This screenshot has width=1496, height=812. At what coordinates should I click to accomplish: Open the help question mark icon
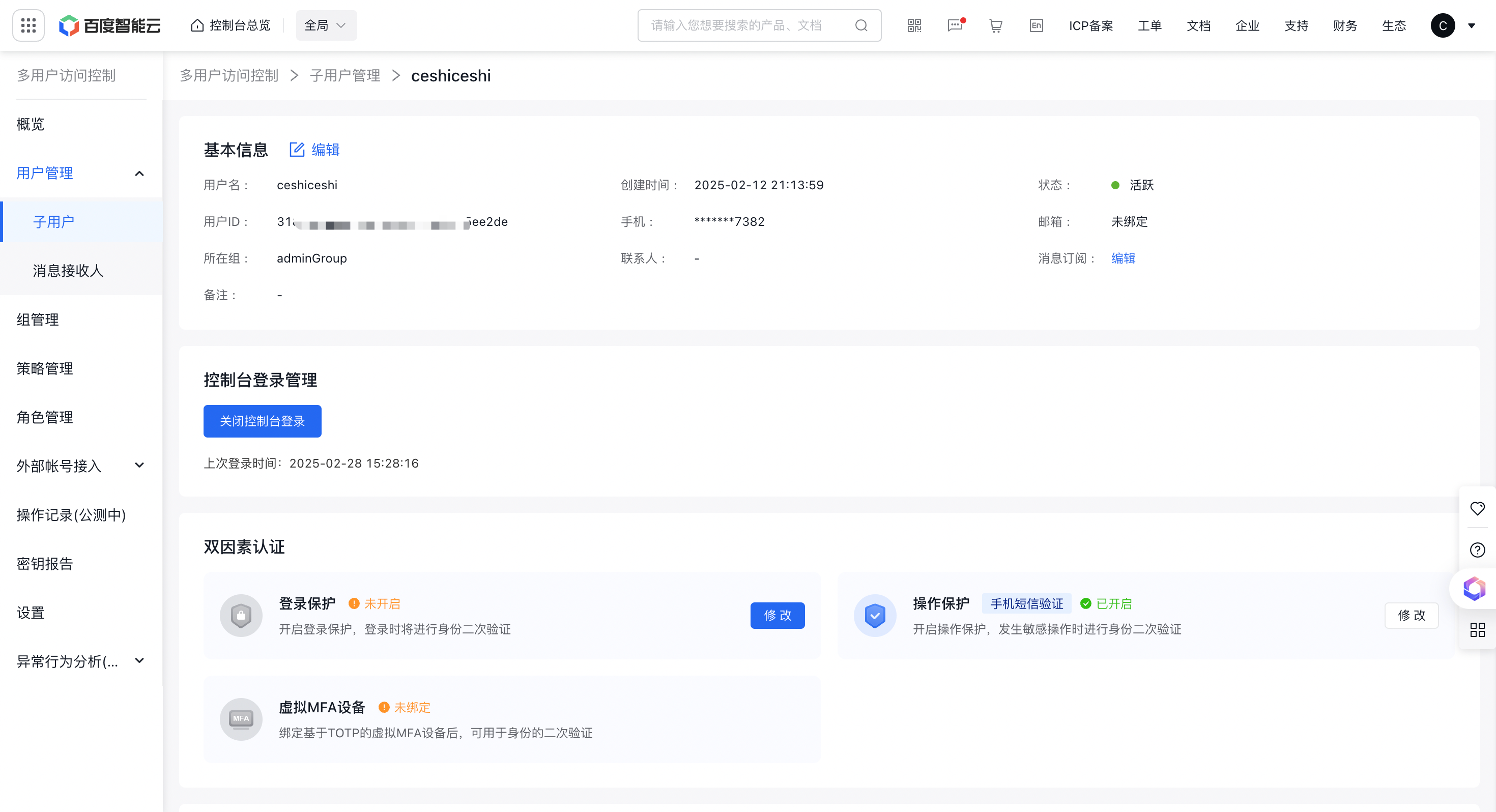tap(1477, 550)
